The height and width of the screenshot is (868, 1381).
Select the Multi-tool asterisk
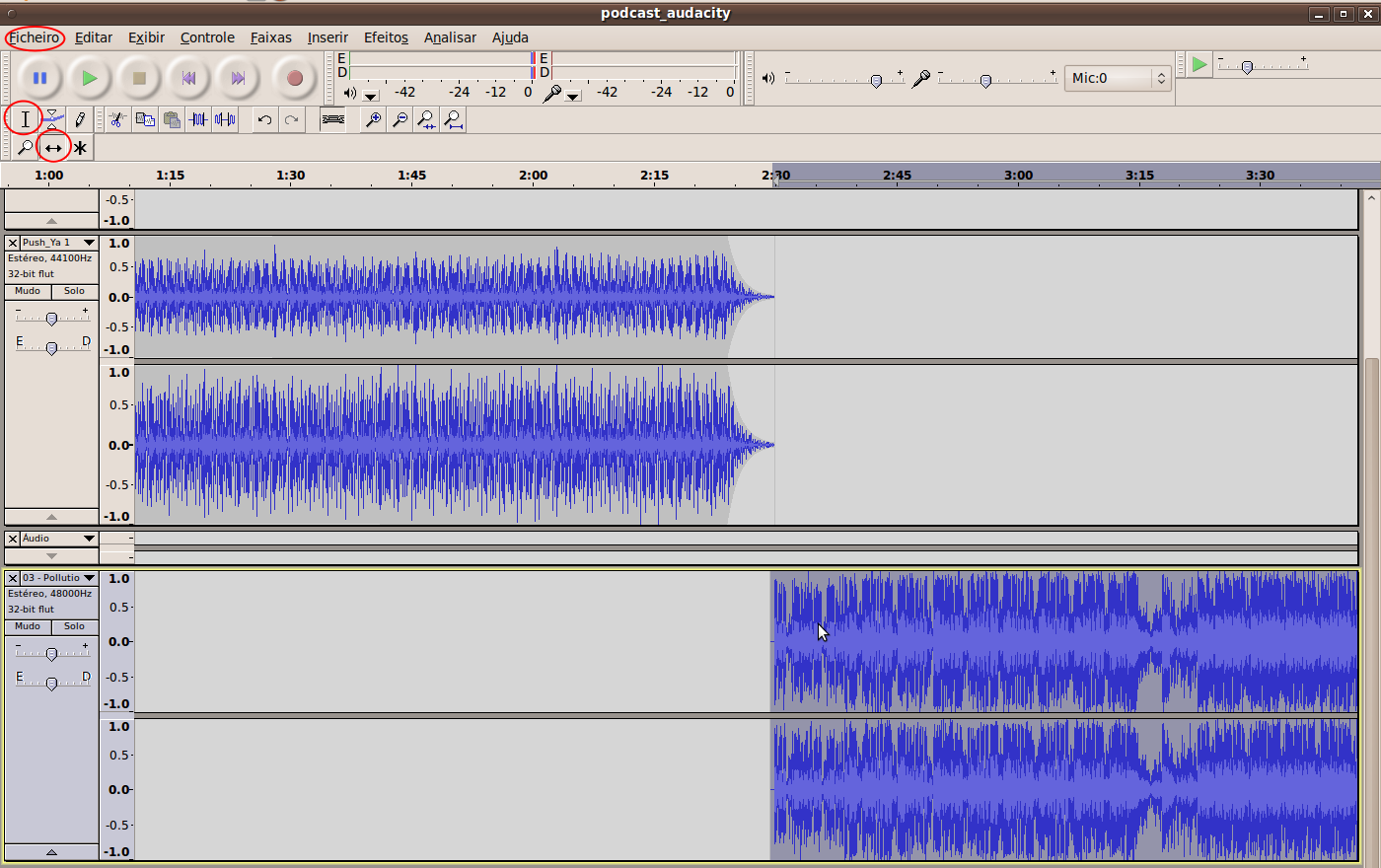[80, 148]
